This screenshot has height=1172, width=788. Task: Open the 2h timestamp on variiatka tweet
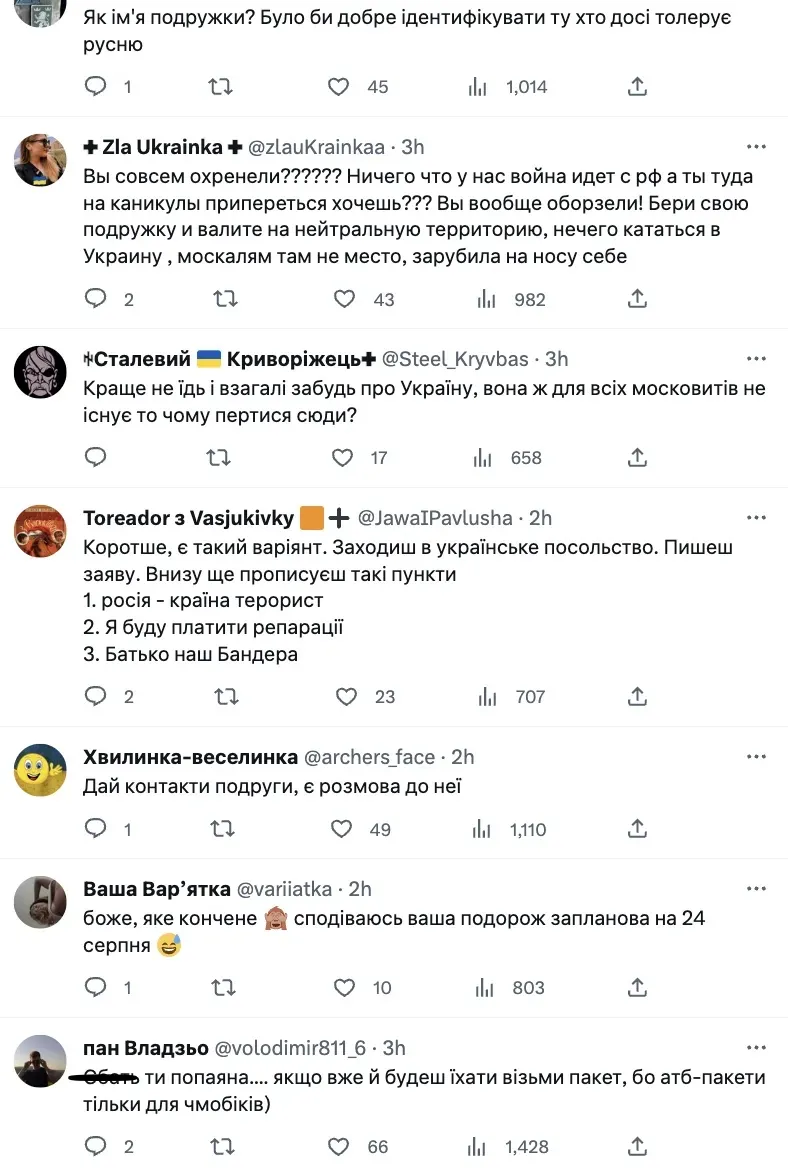click(x=360, y=889)
